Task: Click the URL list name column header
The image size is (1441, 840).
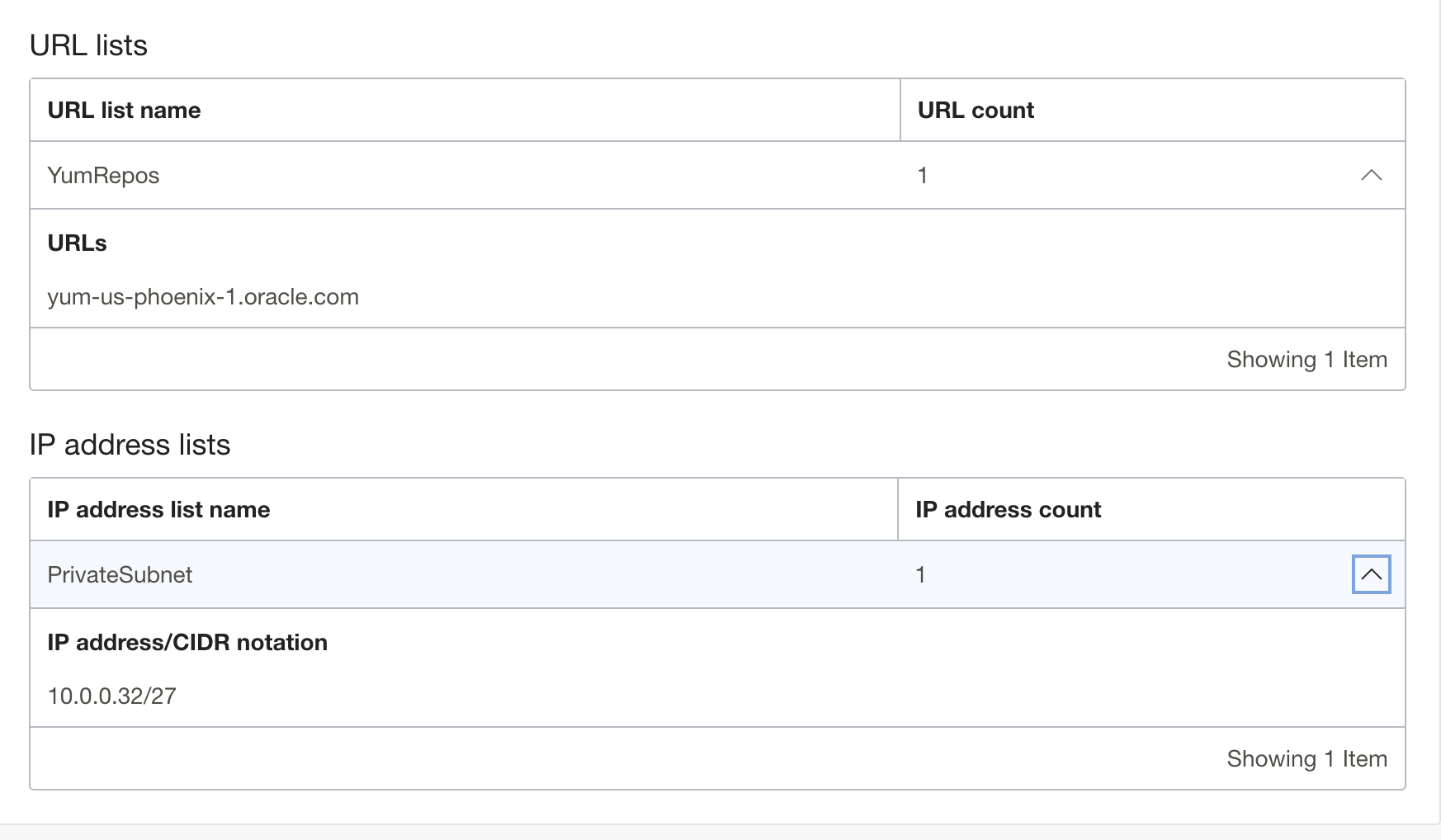Action: [124, 111]
